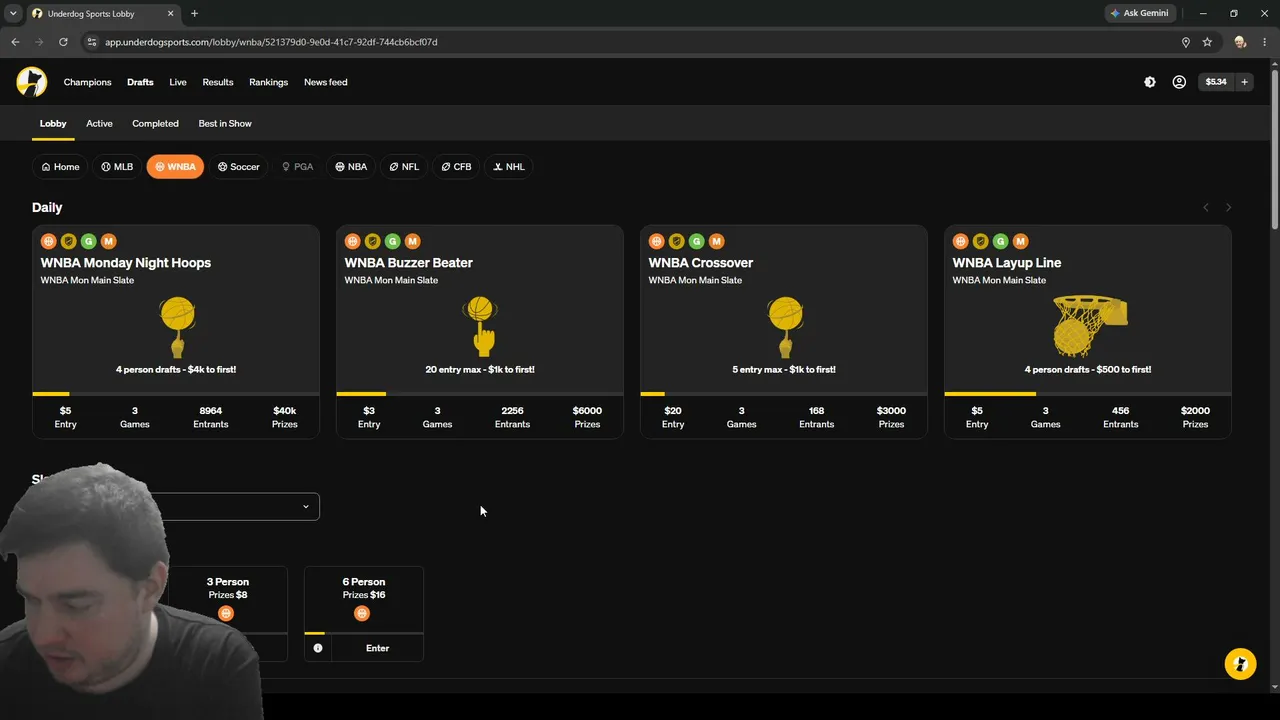
Task: Select the CFB sport filter
Action: (x=456, y=167)
